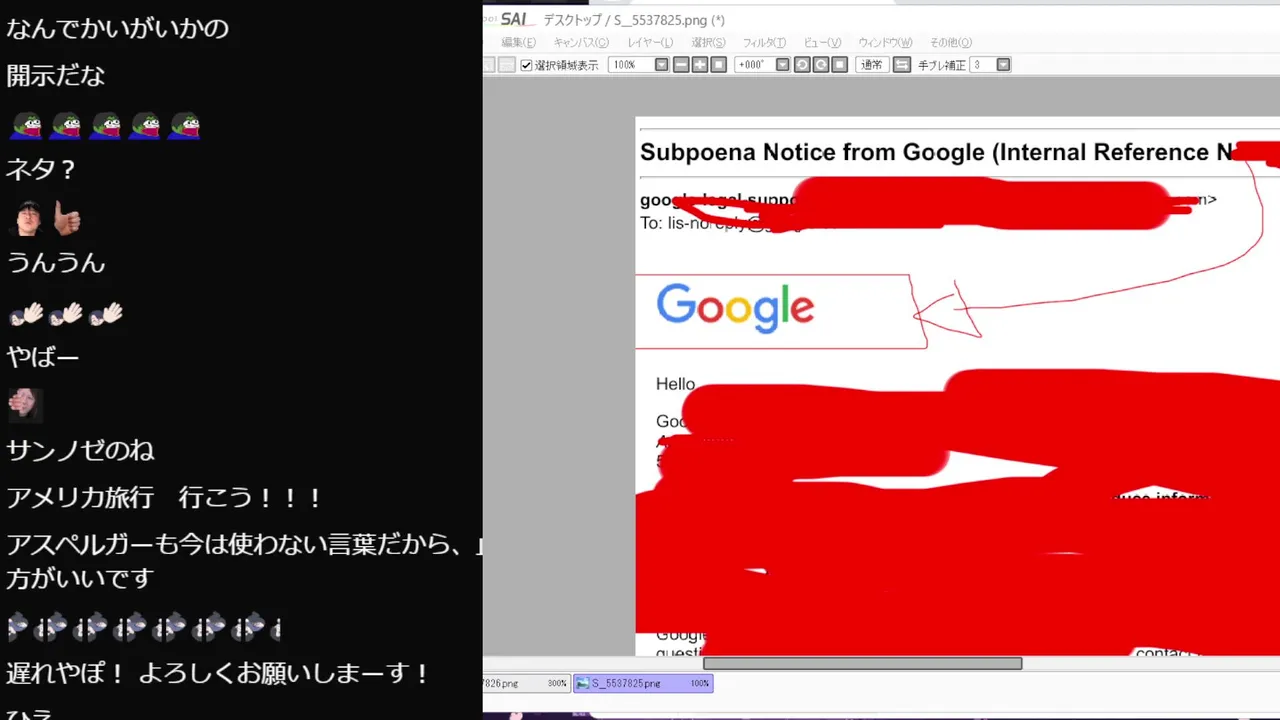Click the Google logo in the canvas

[735, 308]
